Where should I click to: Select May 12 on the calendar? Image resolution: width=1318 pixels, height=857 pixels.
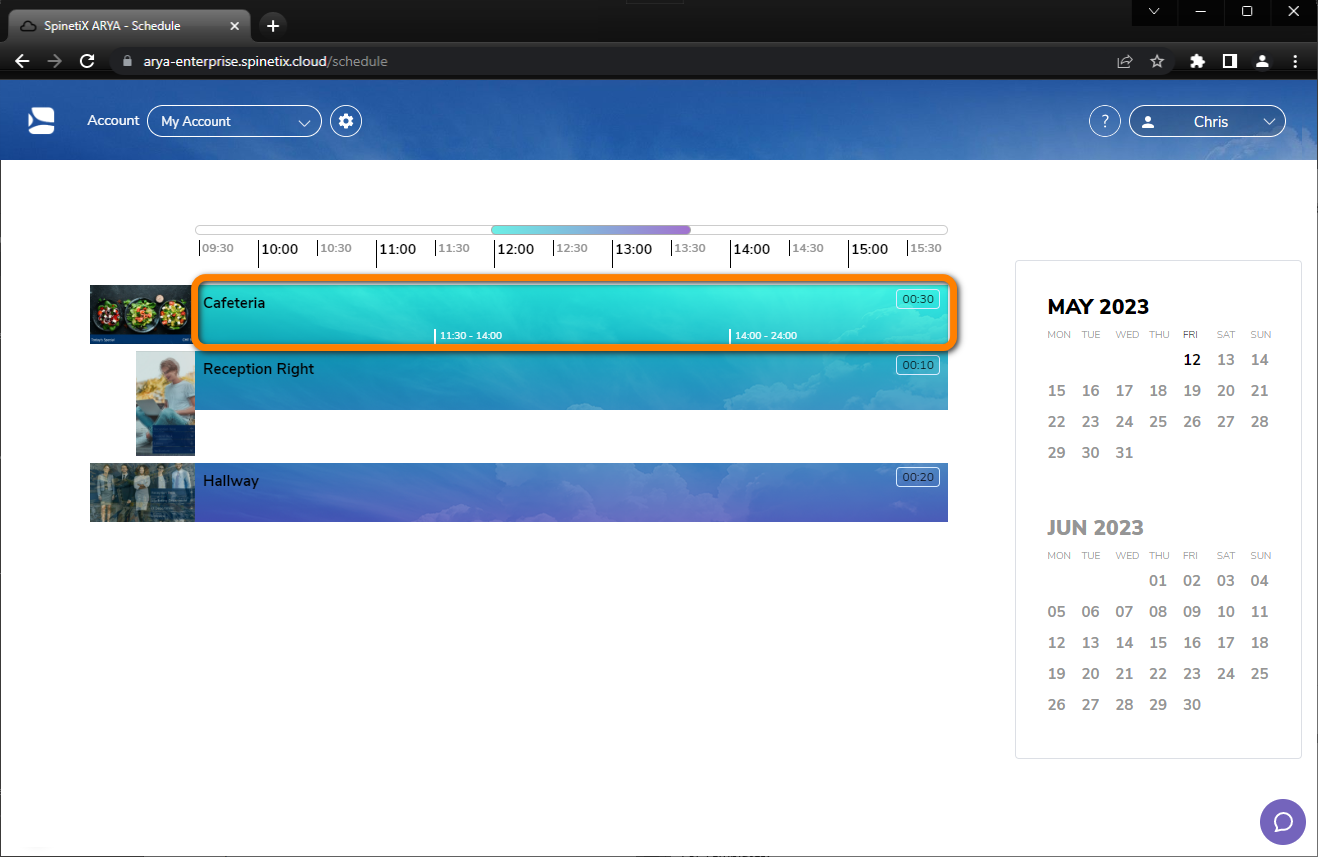(1191, 359)
